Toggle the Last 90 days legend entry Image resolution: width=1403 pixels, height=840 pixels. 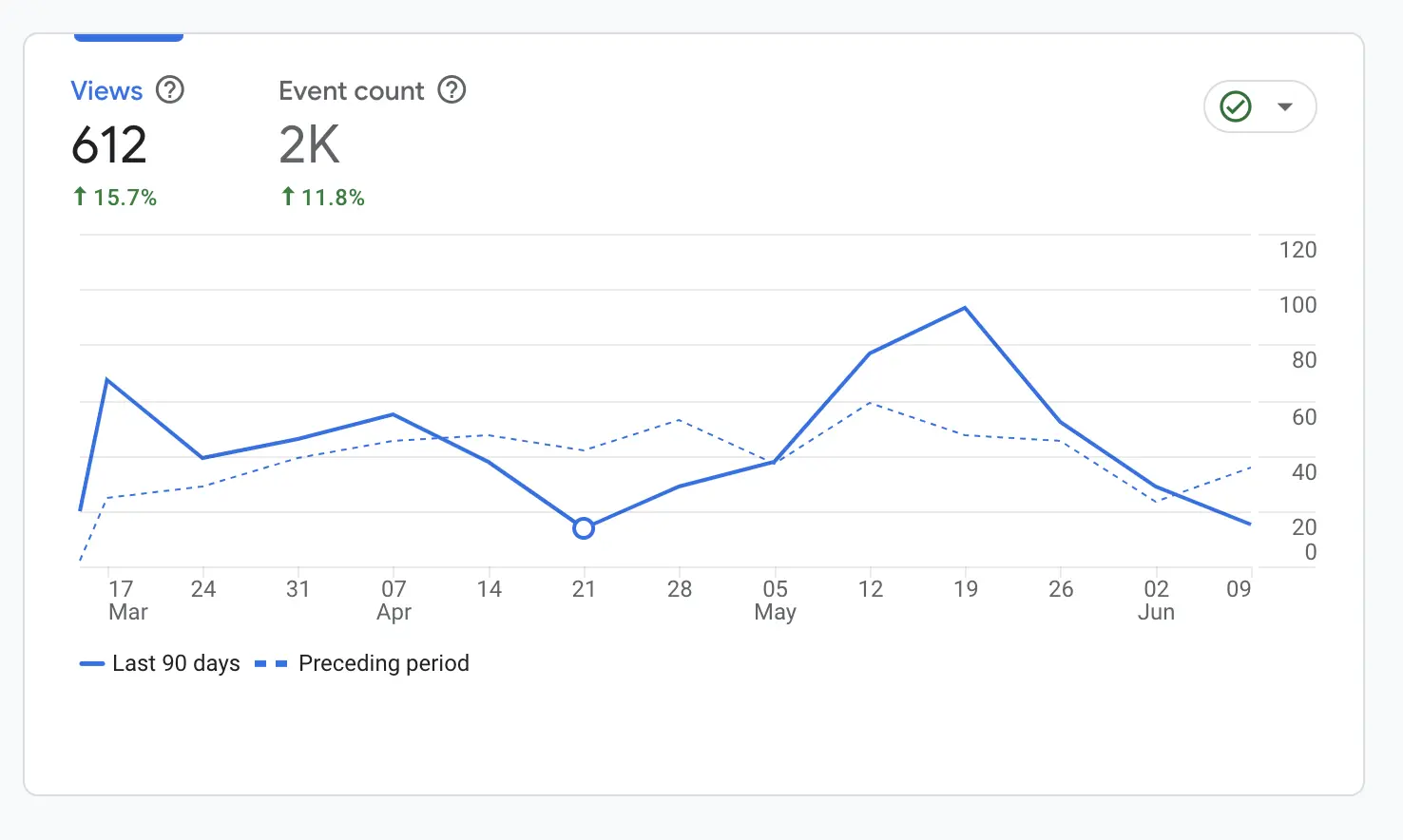point(176,663)
